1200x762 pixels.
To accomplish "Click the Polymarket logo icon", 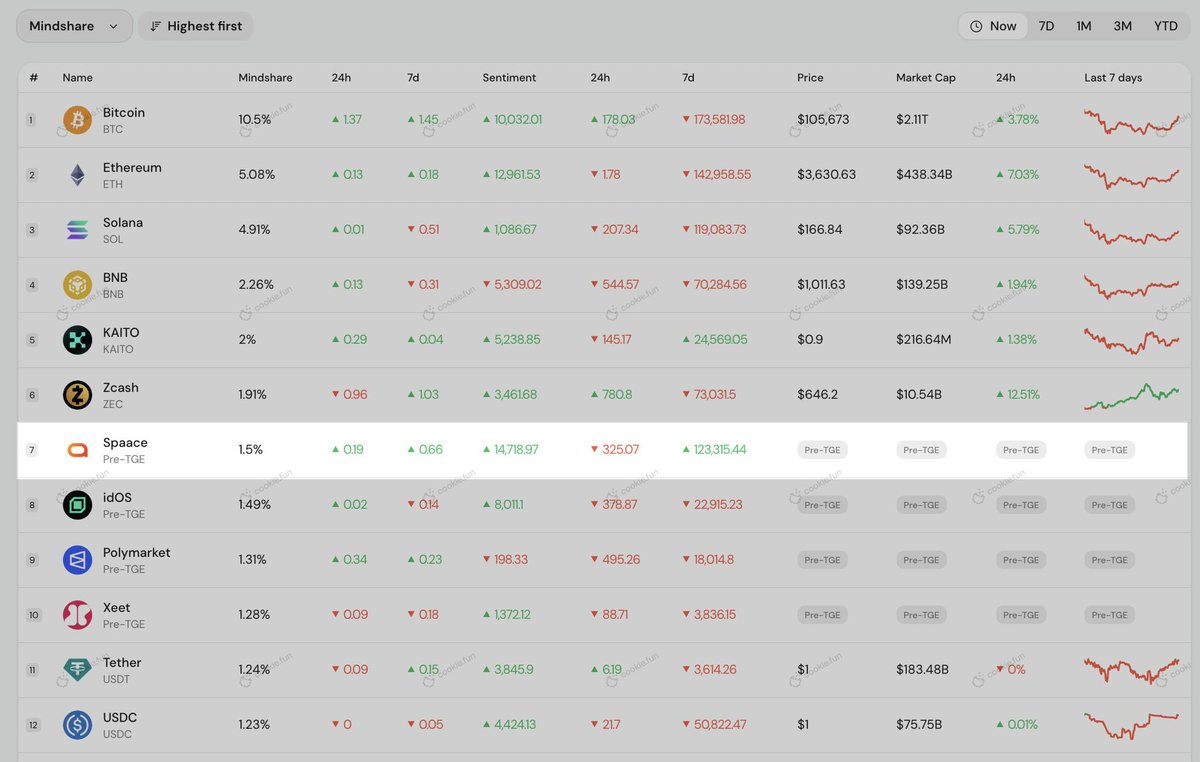I will pyautogui.click(x=77, y=560).
